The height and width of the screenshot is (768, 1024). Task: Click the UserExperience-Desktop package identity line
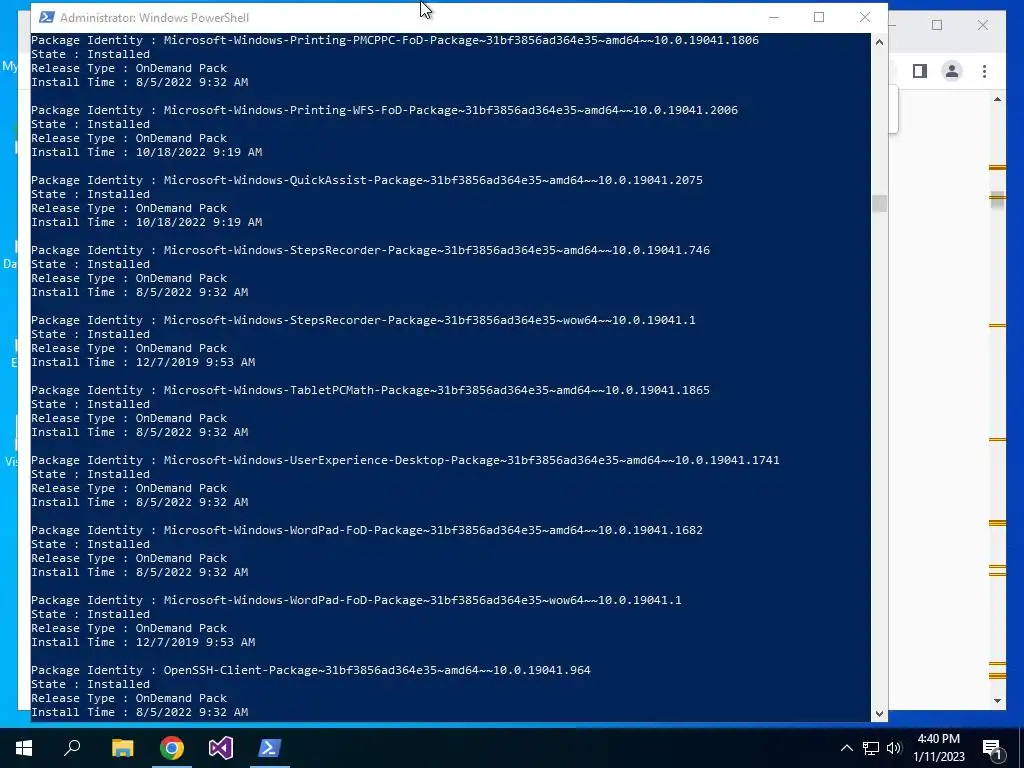405,459
